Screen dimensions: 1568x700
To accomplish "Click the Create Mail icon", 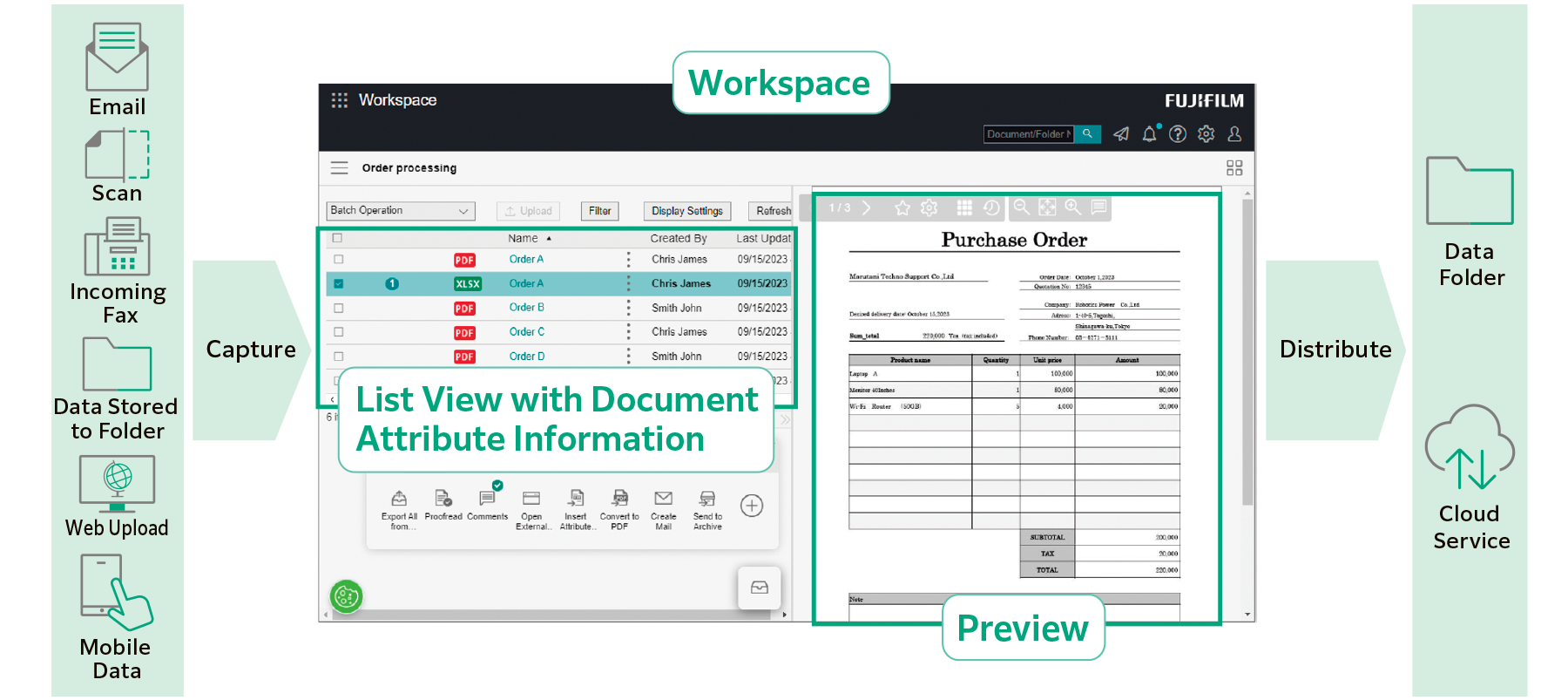I will click(x=663, y=500).
